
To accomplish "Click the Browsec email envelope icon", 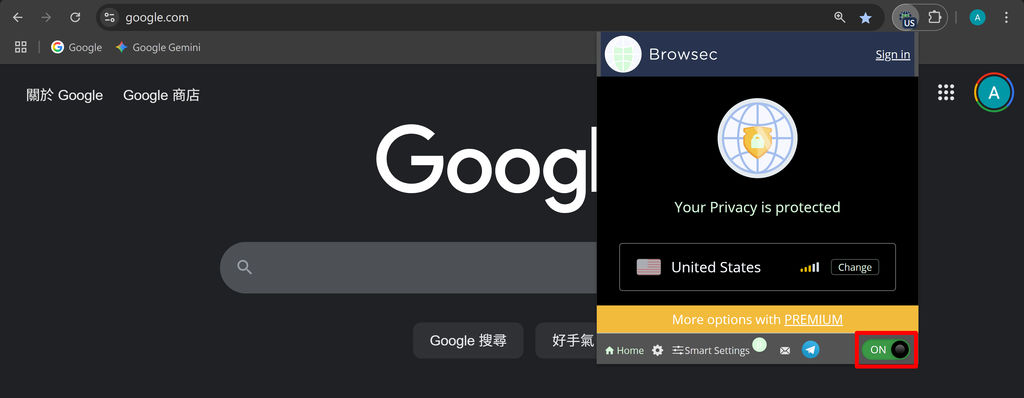I will [785, 351].
